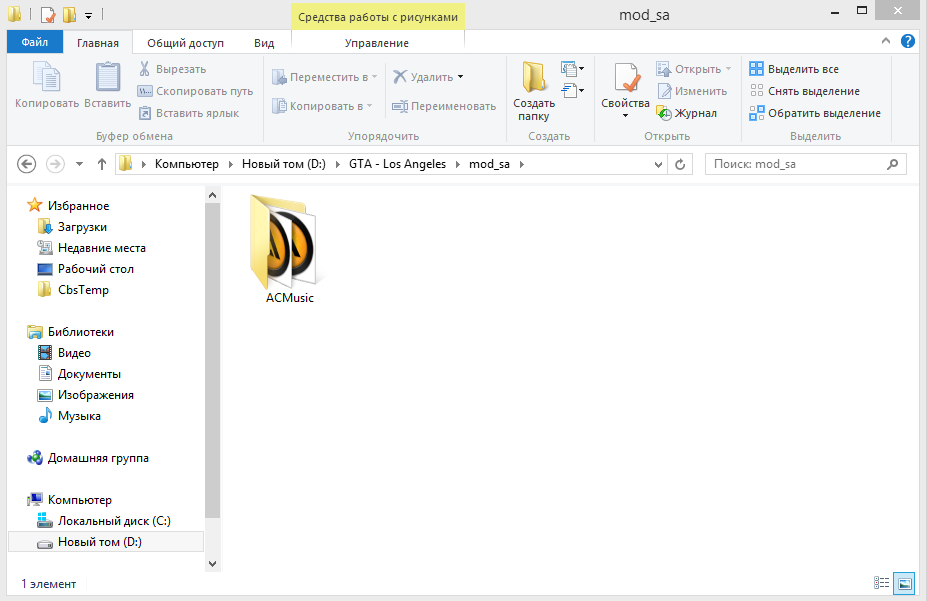Click the Paste (Вставить) clipboard icon
Image resolution: width=927 pixels, height=601 pixels.
[x=108, y=77]
